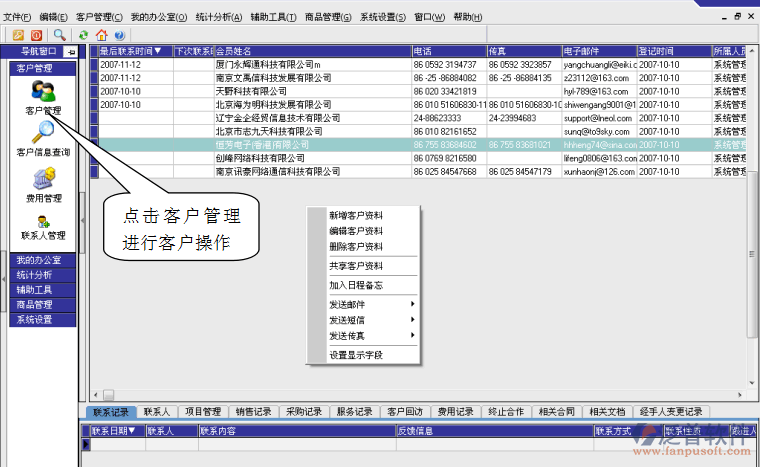Click the 联系人管理 icon
761x467 pixels.
tap(43, 222)
